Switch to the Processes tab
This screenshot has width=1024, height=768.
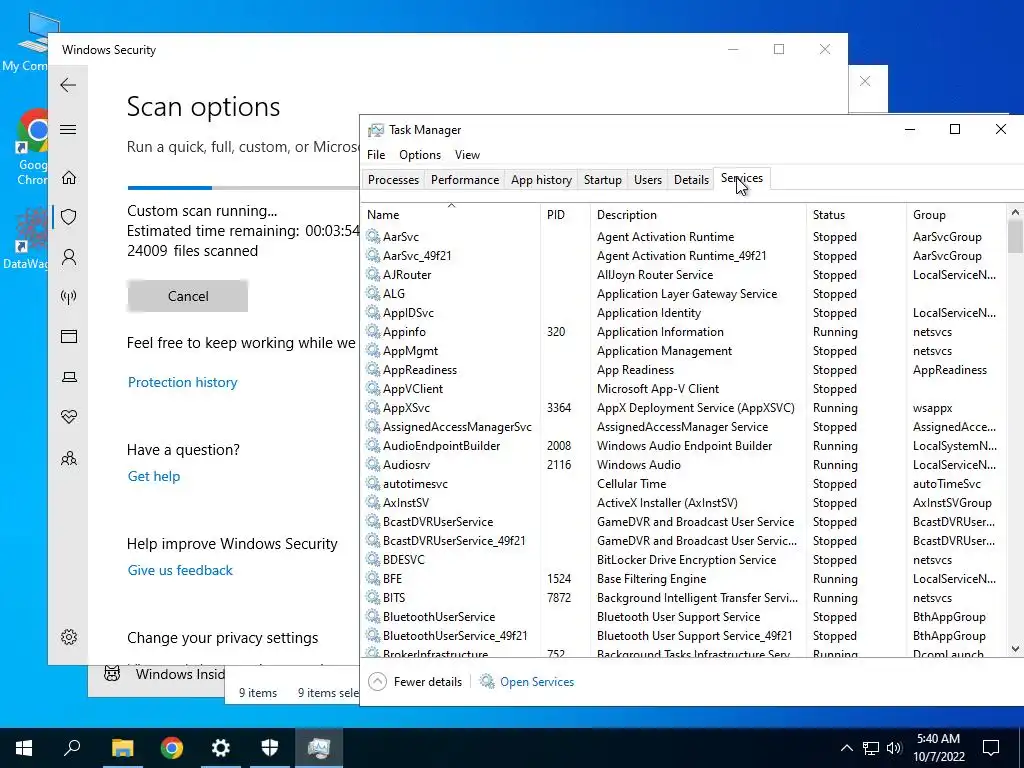[x=393, y=180]
